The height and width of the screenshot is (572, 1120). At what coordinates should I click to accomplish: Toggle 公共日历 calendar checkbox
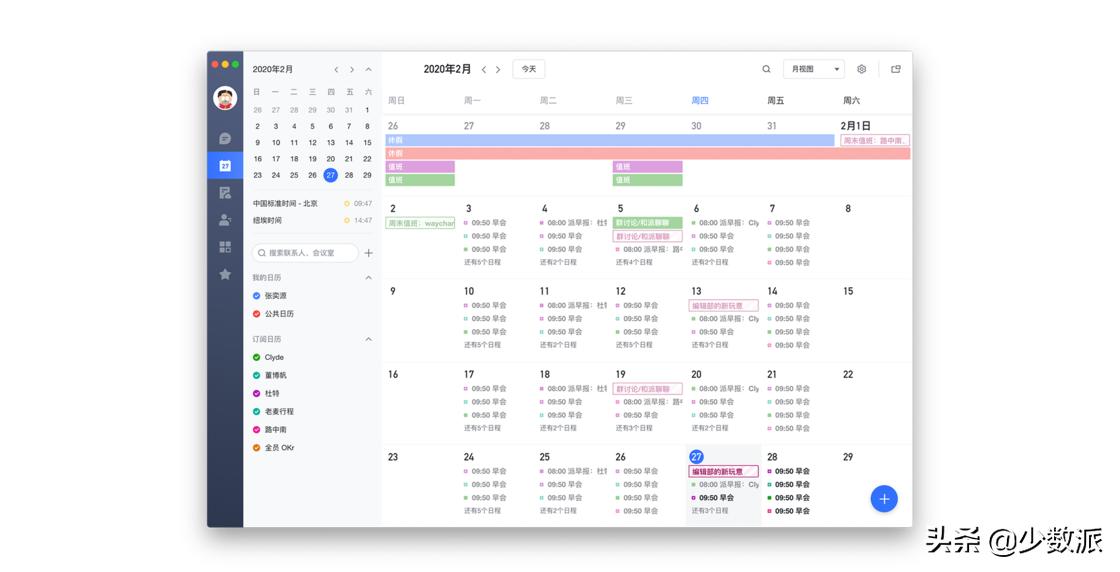[256, 313]
